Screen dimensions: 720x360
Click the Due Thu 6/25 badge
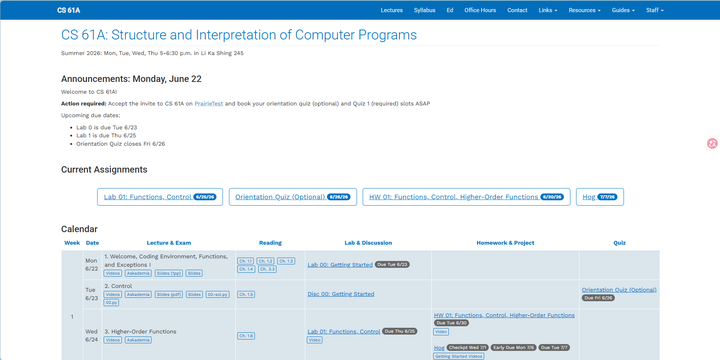[399, 331]
